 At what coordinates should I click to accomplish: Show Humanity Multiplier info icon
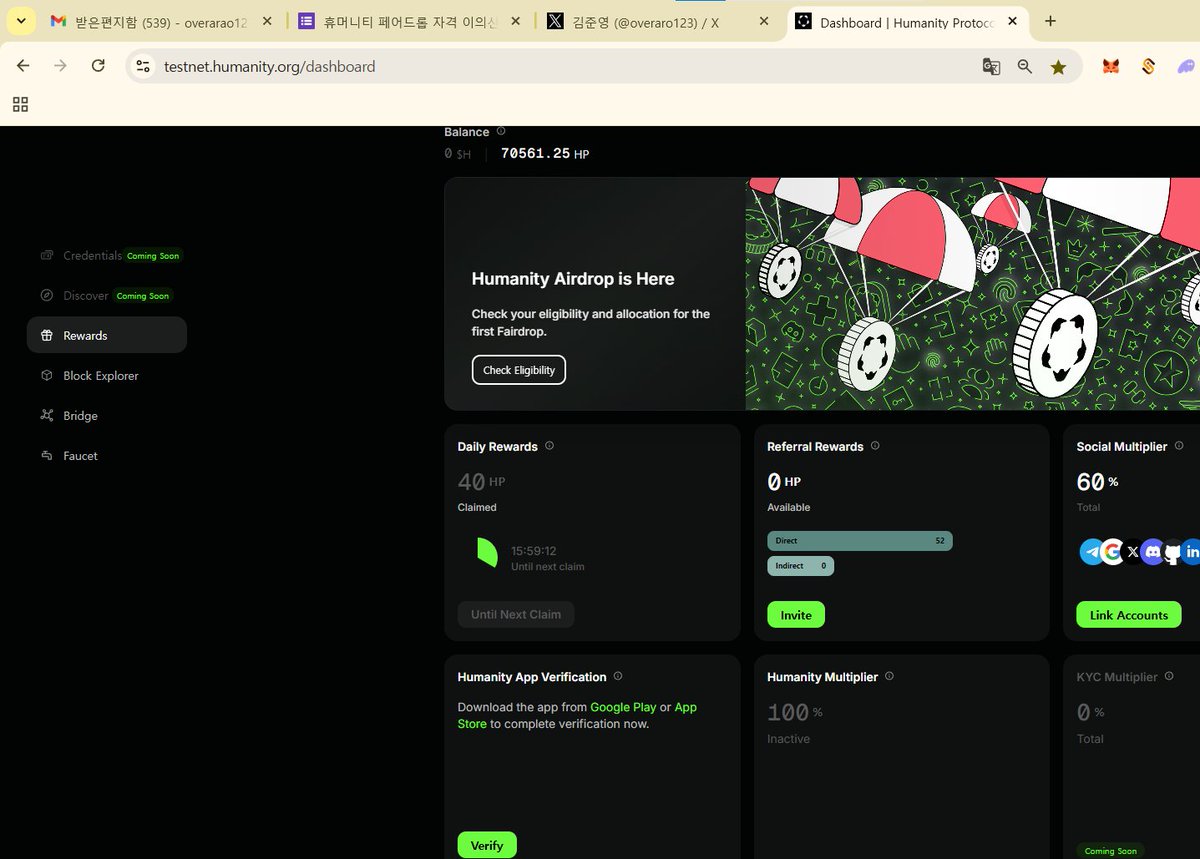point(889,676)
